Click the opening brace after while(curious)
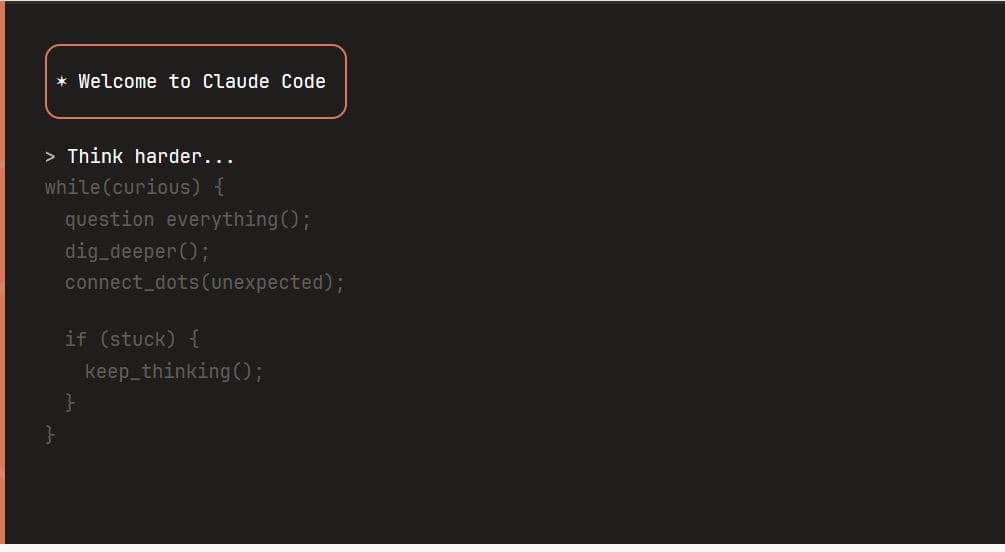This screenshot has width=1005, height=552. click(219, 188)
